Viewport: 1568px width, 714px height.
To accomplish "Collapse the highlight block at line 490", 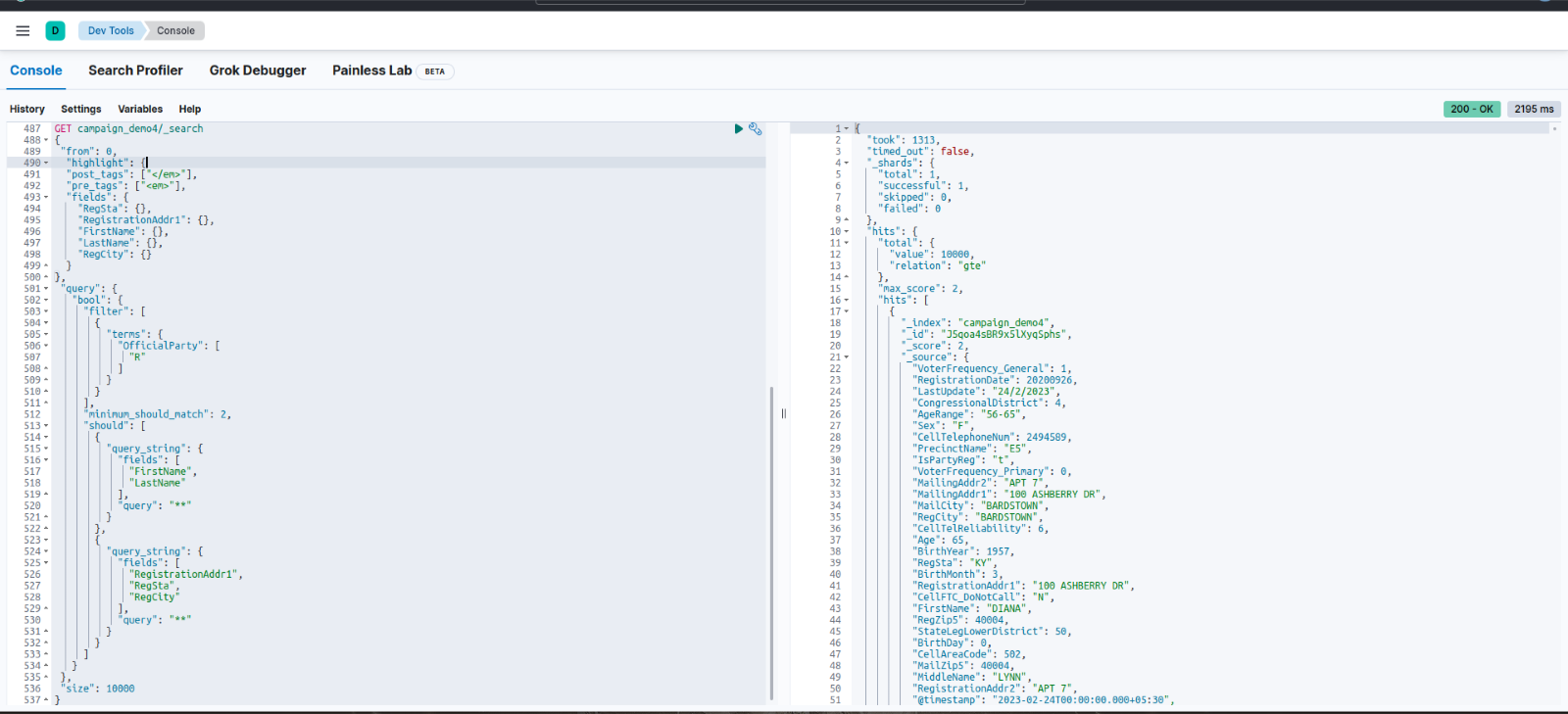I will (46, 163).
